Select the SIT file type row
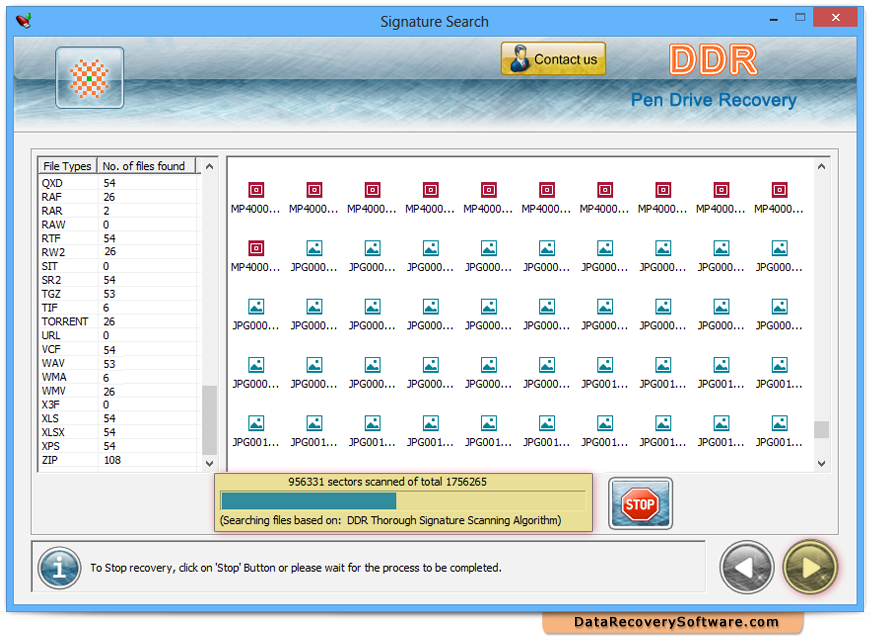 119,266
